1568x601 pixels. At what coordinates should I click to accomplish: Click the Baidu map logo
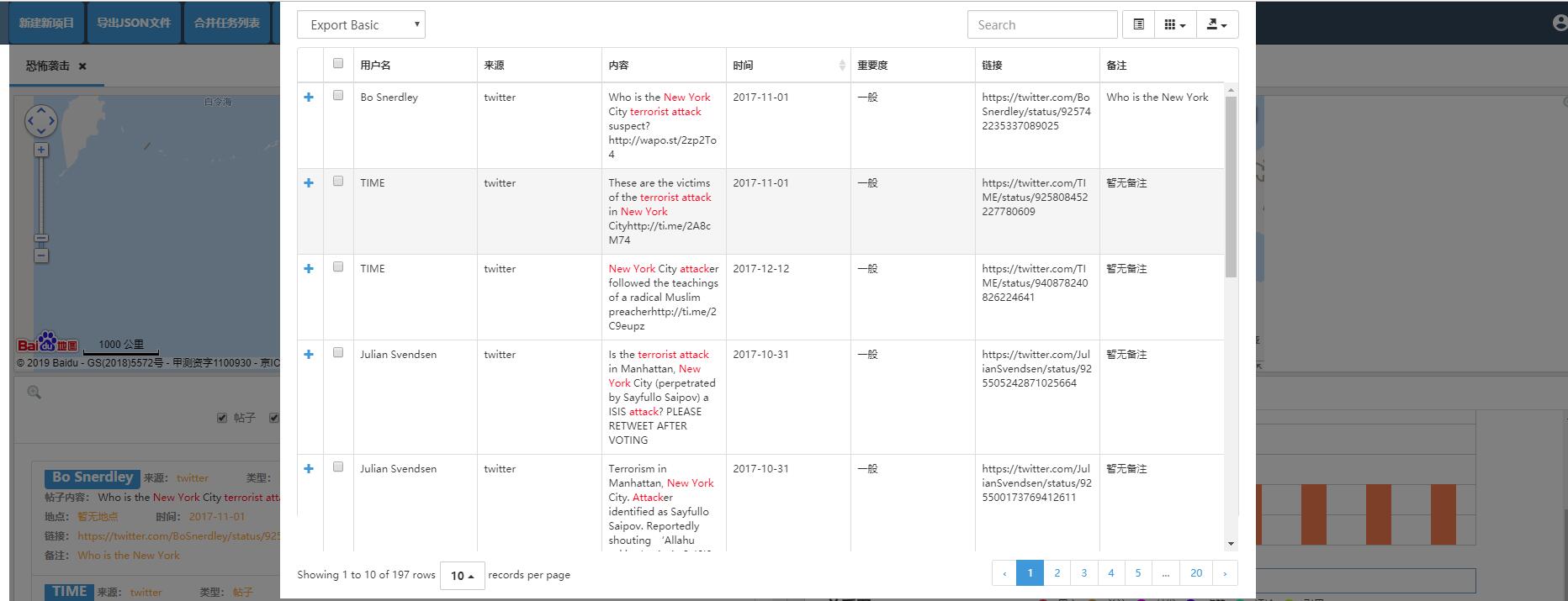(48, 343)
